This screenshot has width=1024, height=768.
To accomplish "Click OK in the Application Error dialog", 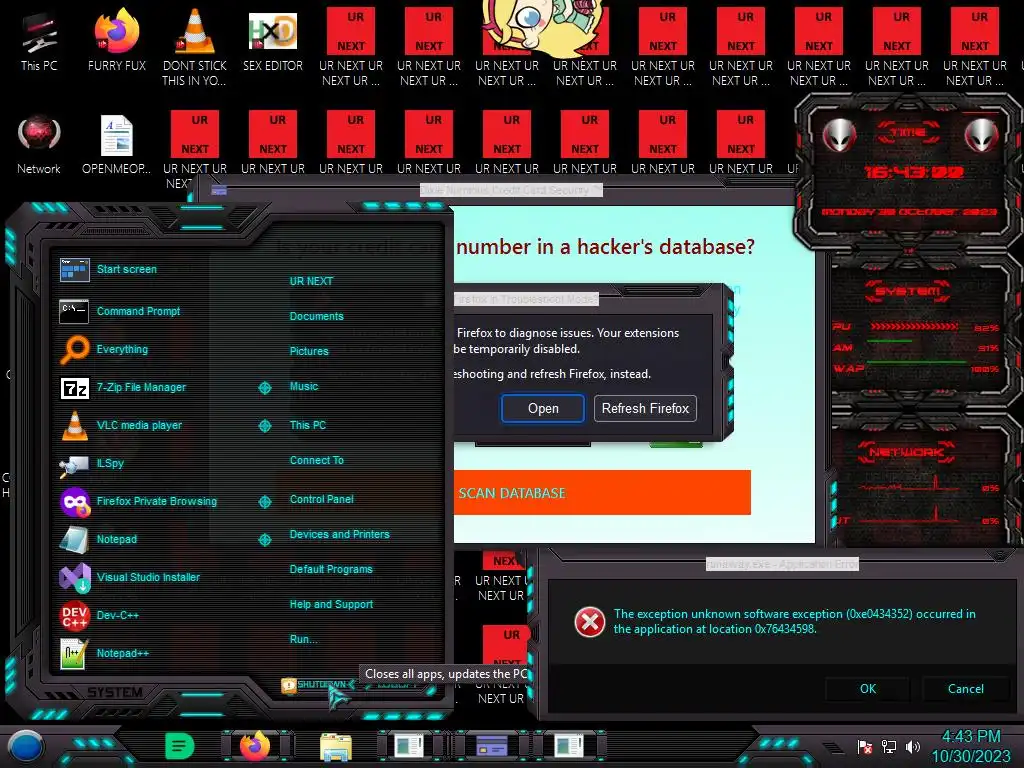I will pyautogui.click(x=868, y=689).
